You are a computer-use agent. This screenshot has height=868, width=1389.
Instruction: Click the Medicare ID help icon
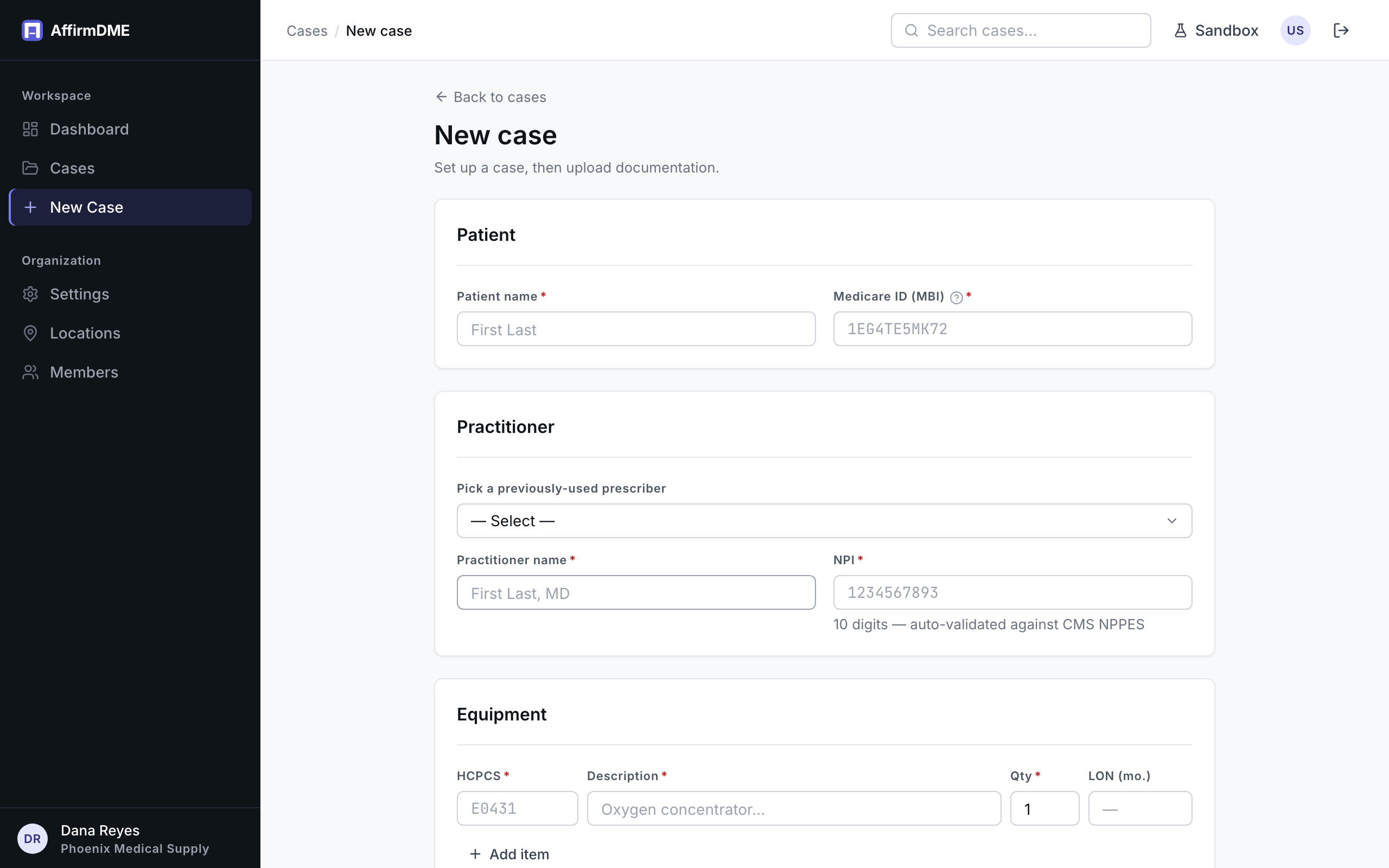pyautogui.click(x=956, y=297)
